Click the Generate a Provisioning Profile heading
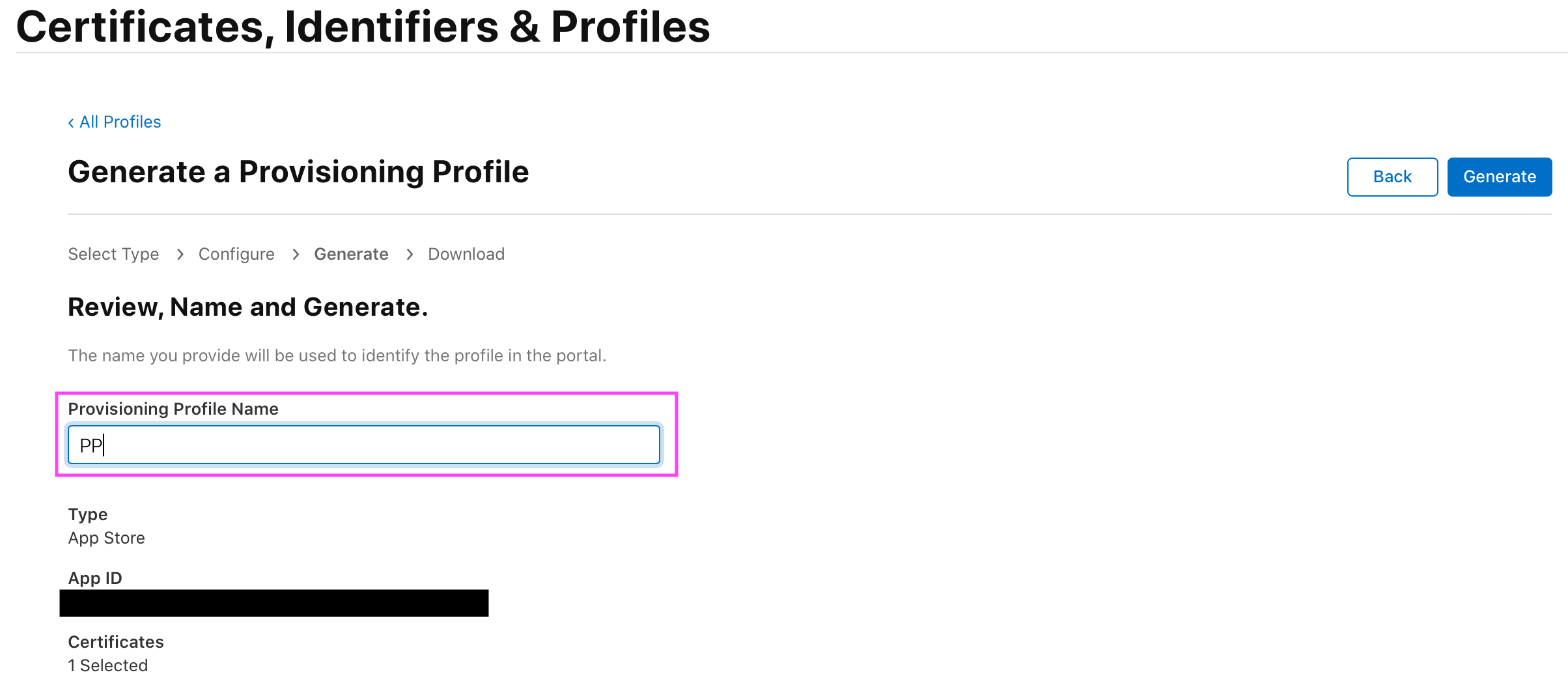 [298, 173]
